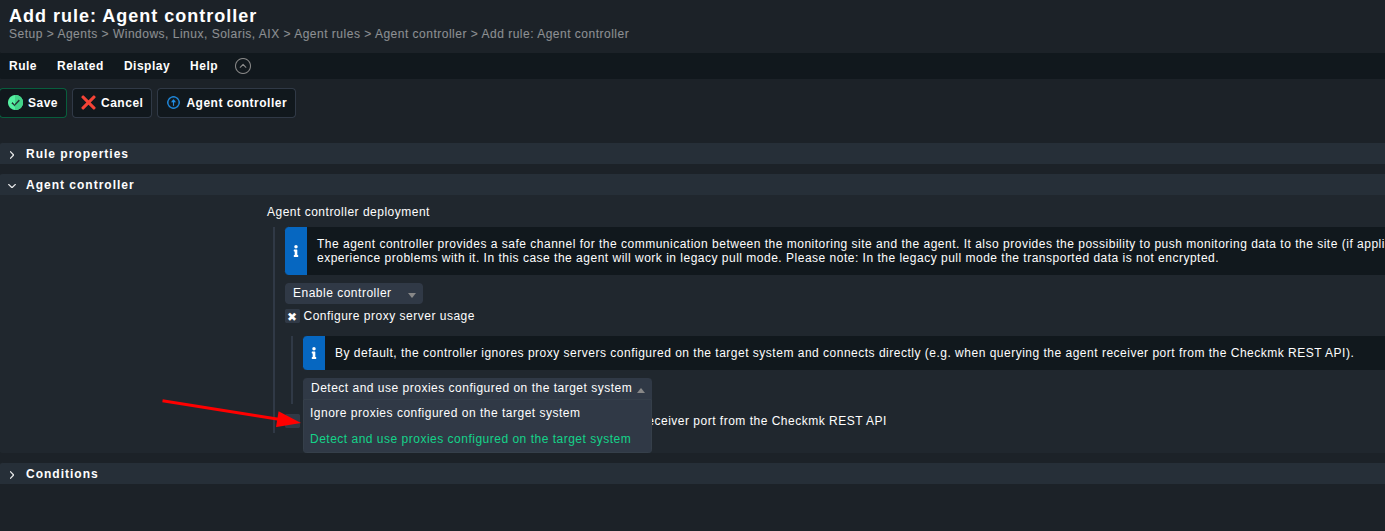The height and width of the screenshot is (531, 1385).
Task: Click the red X Cancel icon
Action: (89, 103)
